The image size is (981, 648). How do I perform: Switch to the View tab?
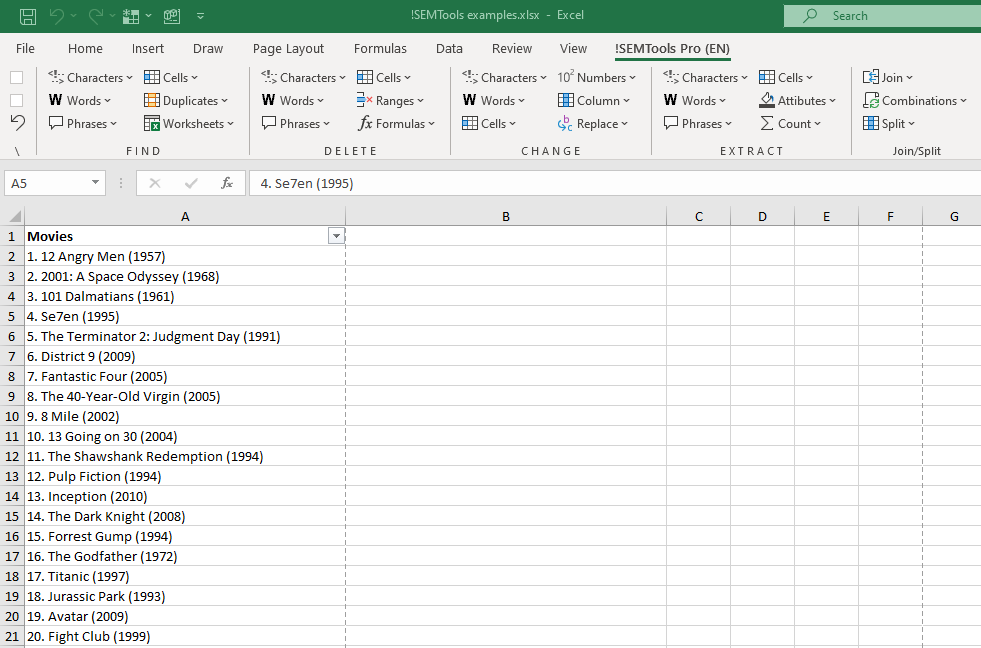click(x=573, y=49)
